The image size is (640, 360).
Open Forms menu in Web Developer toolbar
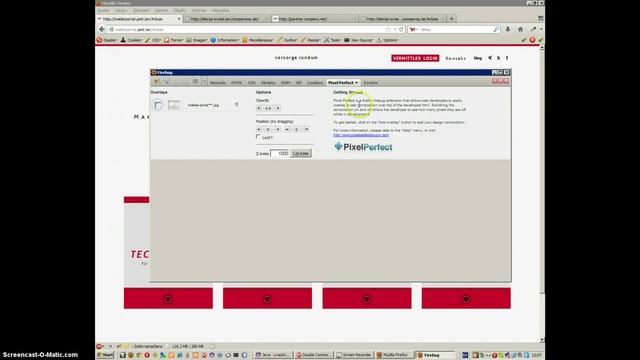[x=174, y=40]
